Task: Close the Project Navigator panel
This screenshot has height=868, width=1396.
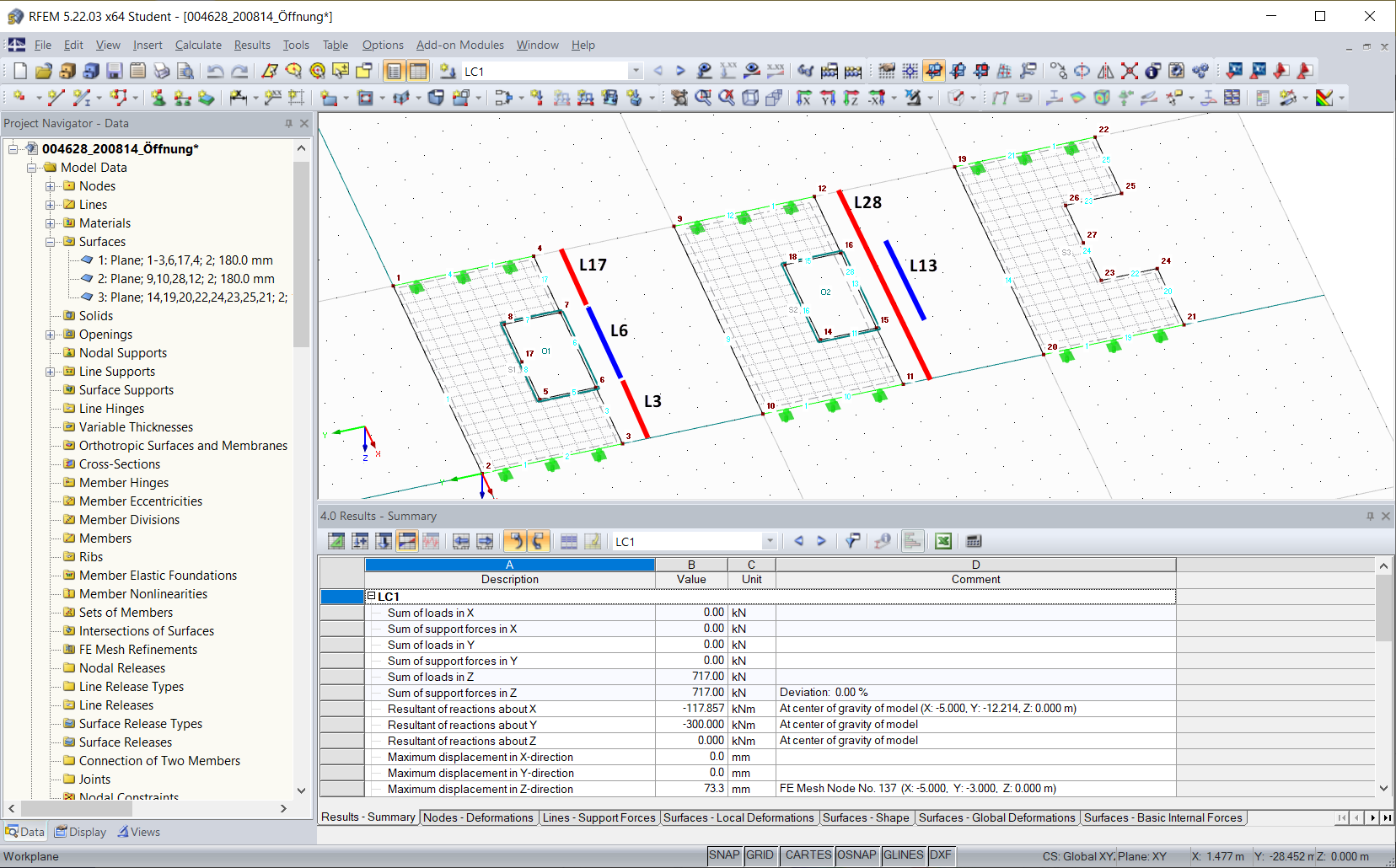Action: coord(304,123)
